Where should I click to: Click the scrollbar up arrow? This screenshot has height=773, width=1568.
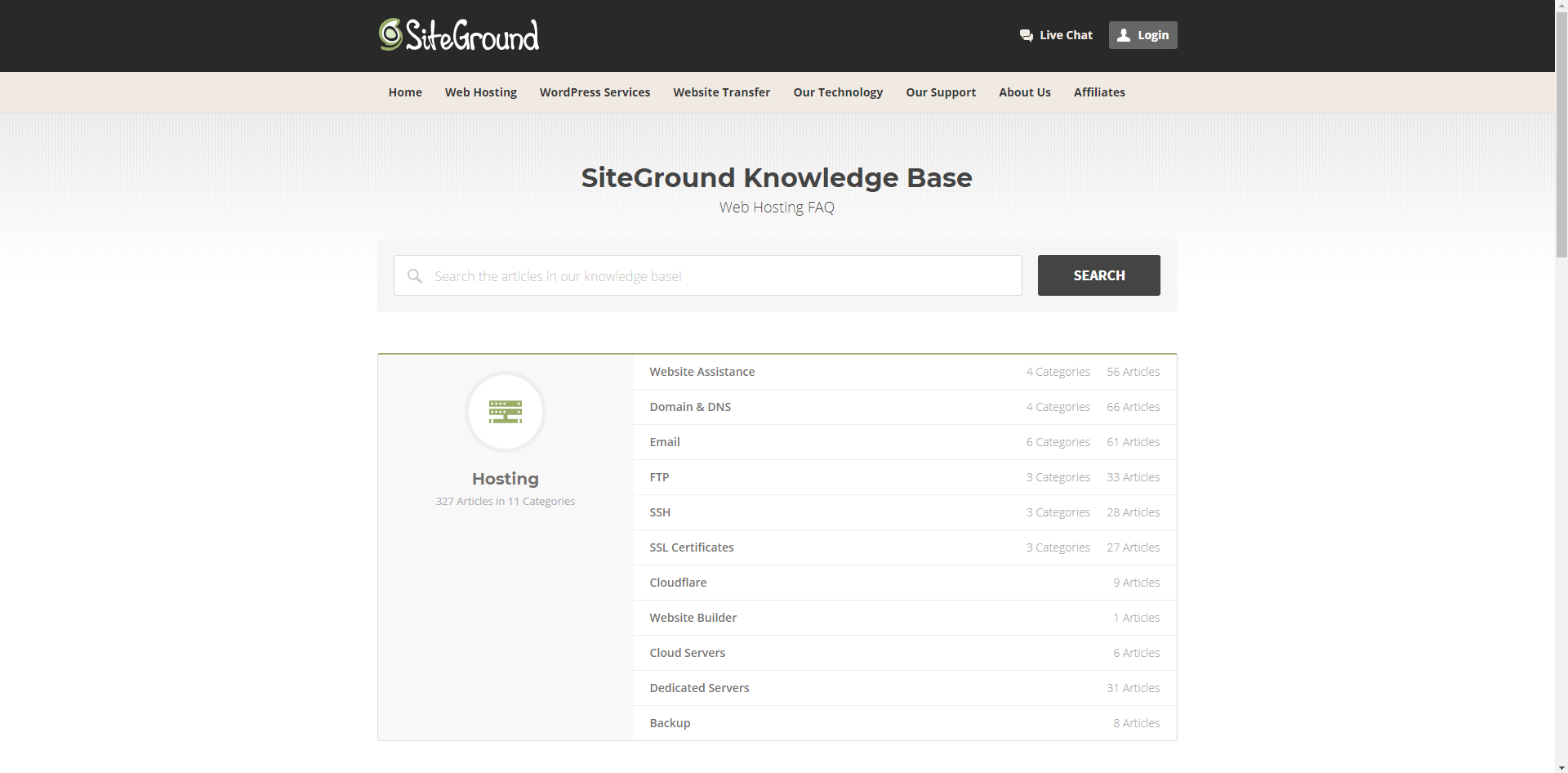(1561, 6)
